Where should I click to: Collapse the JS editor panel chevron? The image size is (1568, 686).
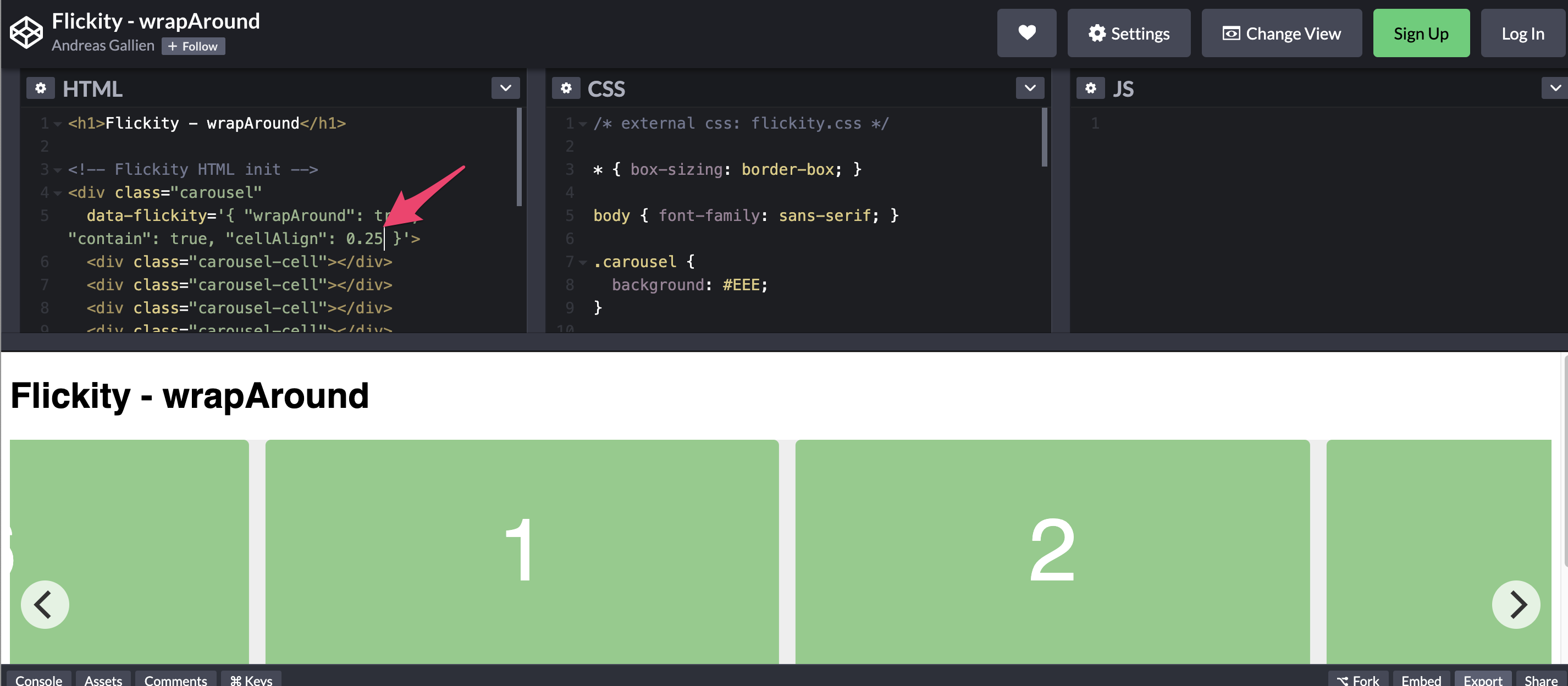[1556, 87]
